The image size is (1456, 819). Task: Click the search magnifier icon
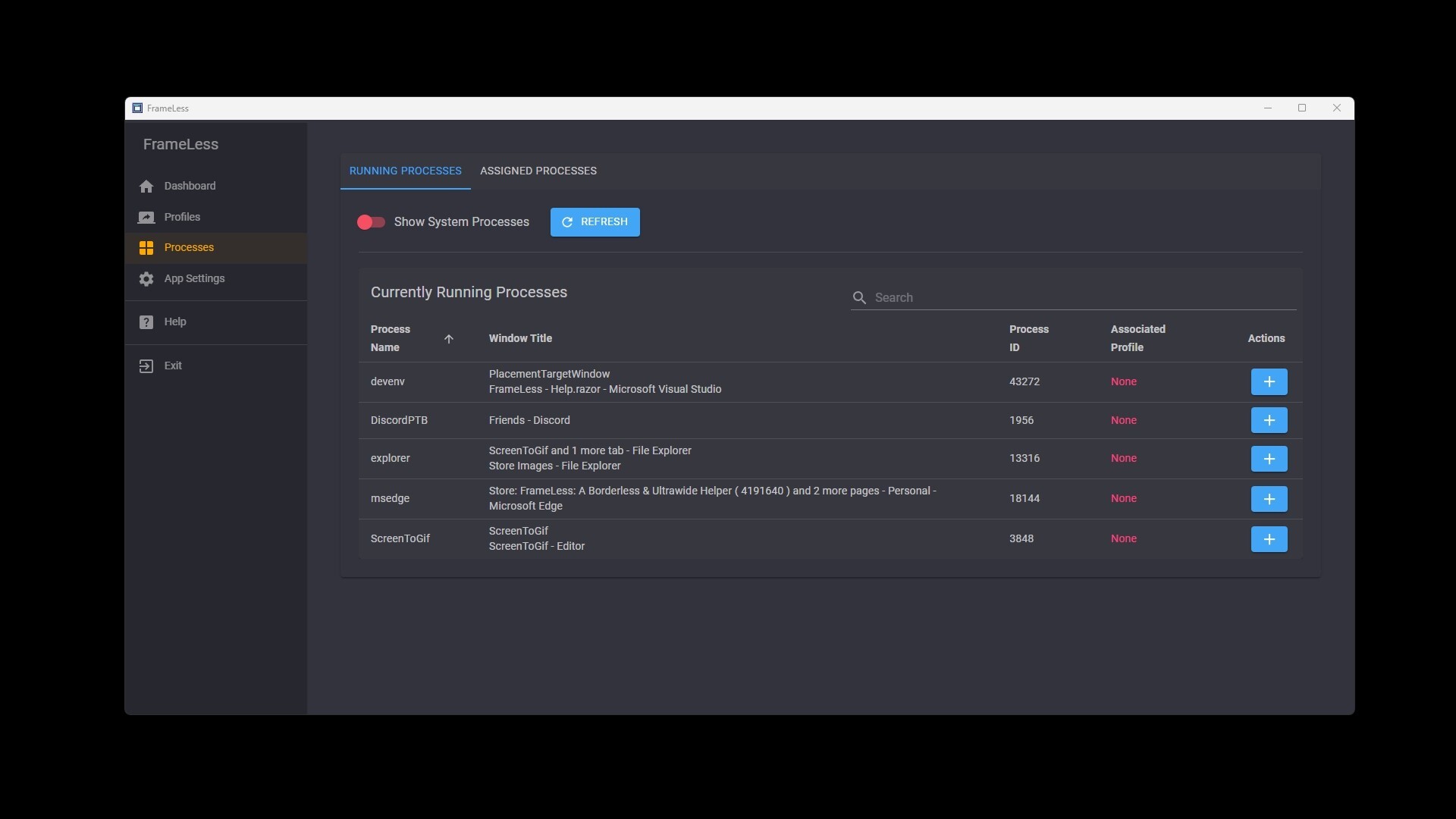860,297
